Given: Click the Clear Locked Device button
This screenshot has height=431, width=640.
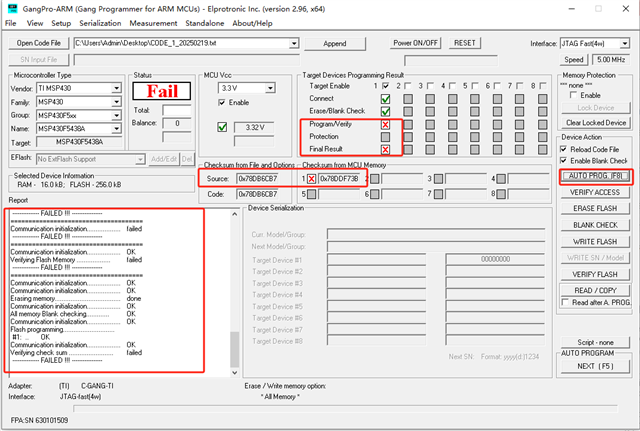Looking at the screenshot, I should [596, 123].
